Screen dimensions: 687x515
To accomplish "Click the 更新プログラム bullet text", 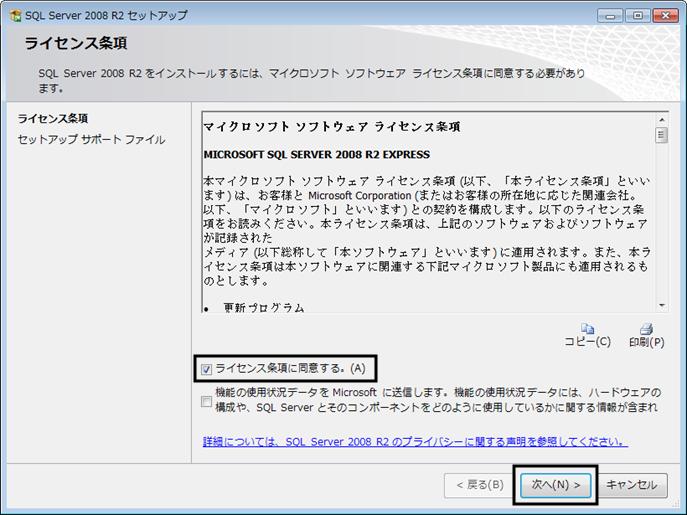I will click(264, 308).
